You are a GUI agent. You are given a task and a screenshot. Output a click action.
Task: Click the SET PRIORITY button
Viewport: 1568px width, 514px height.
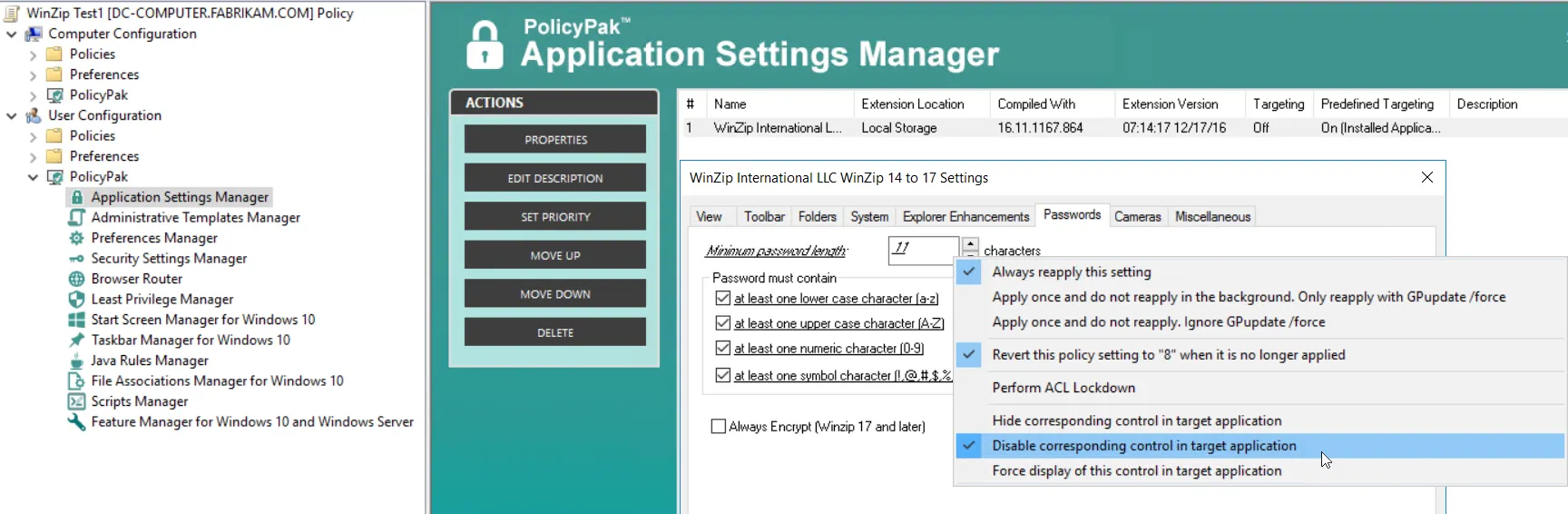pos(555,216)
